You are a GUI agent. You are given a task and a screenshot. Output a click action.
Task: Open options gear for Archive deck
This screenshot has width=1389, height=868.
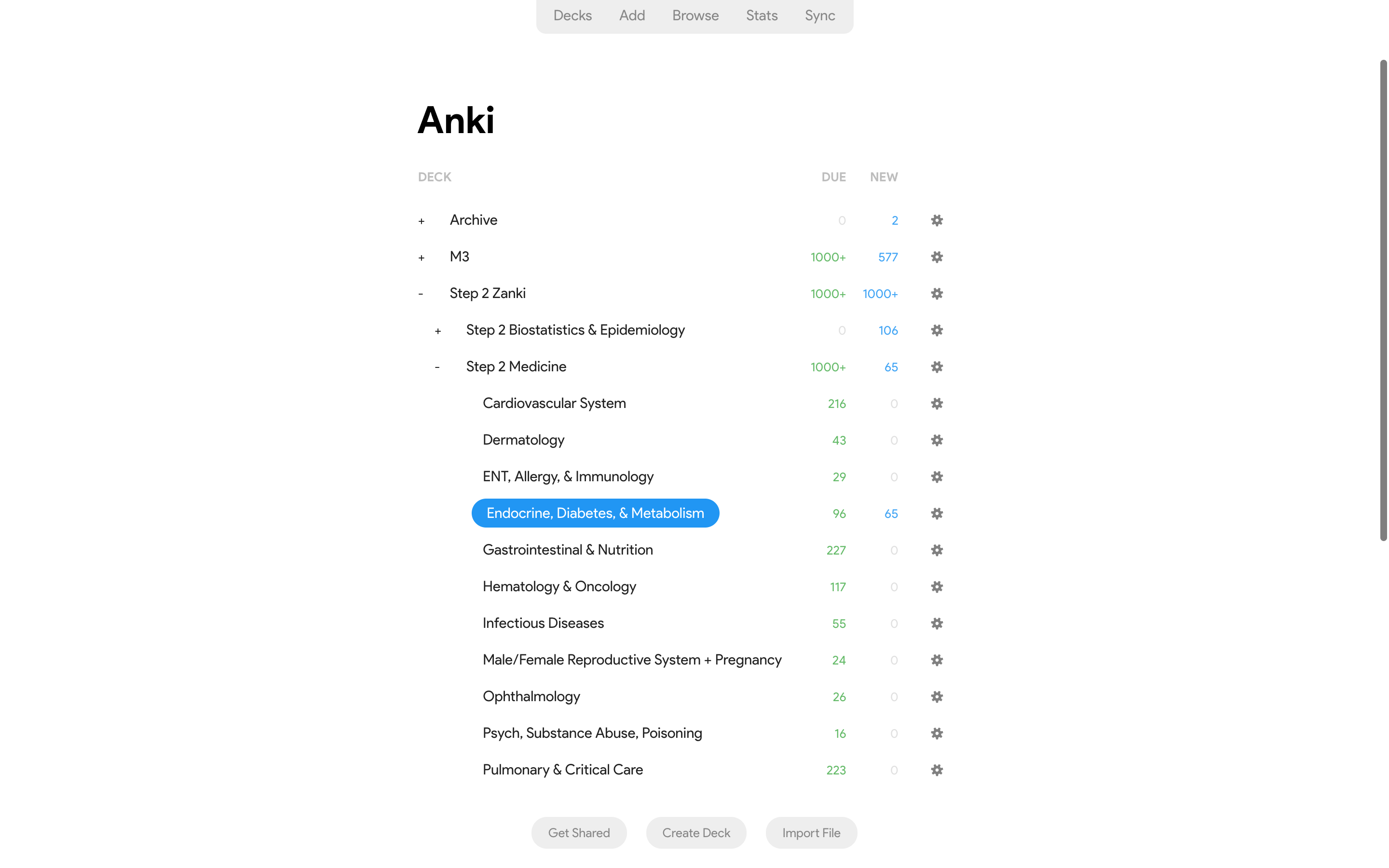pos(937,220)
